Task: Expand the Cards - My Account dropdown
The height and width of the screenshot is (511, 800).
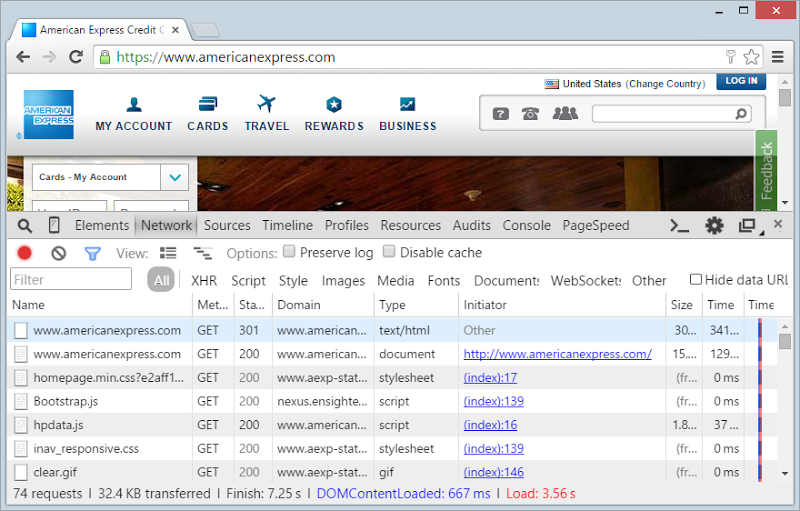Action: (x=175, y=177)
